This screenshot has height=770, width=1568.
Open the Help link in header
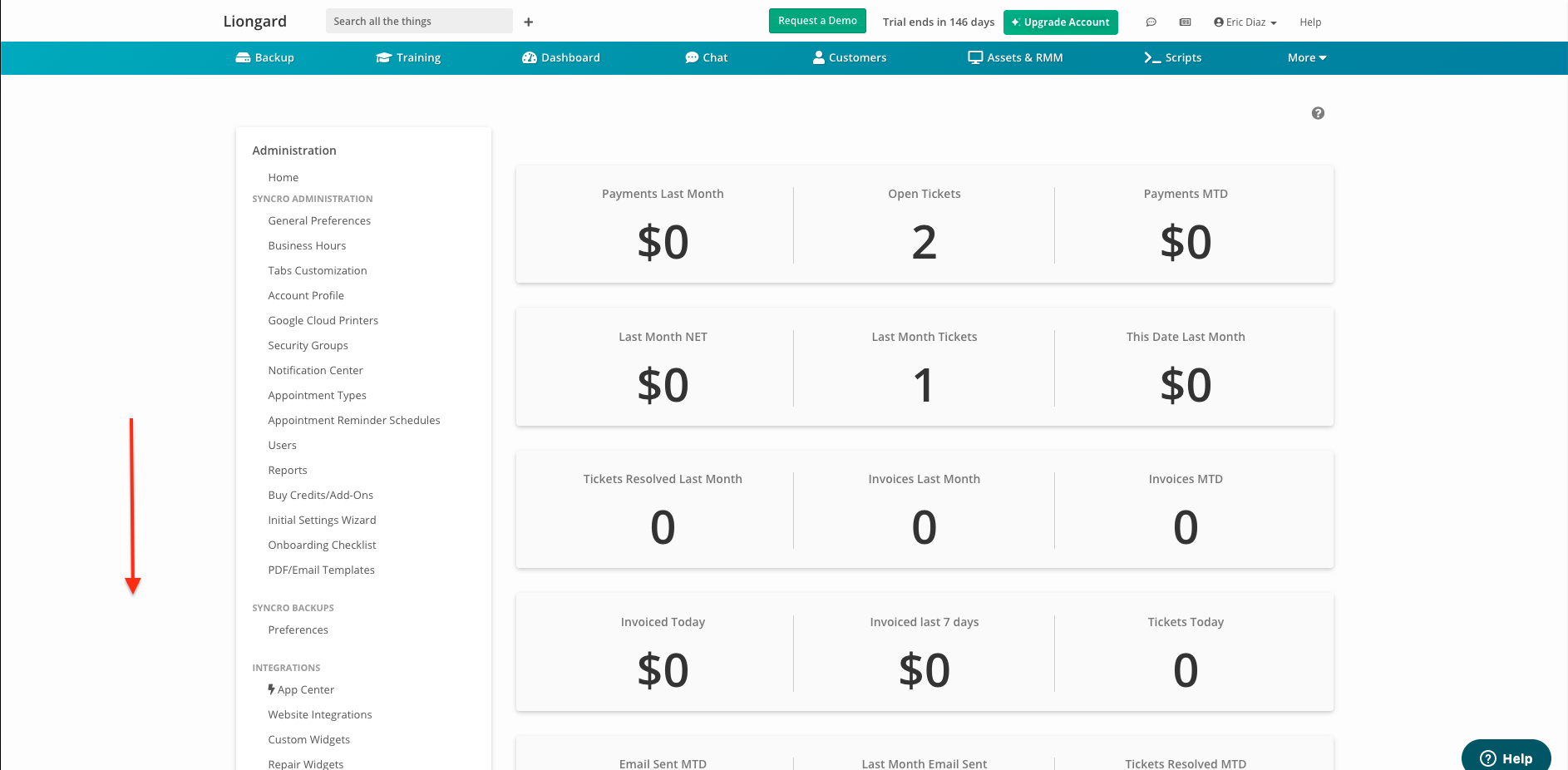pyautogui.click(x=1310, y=22)
